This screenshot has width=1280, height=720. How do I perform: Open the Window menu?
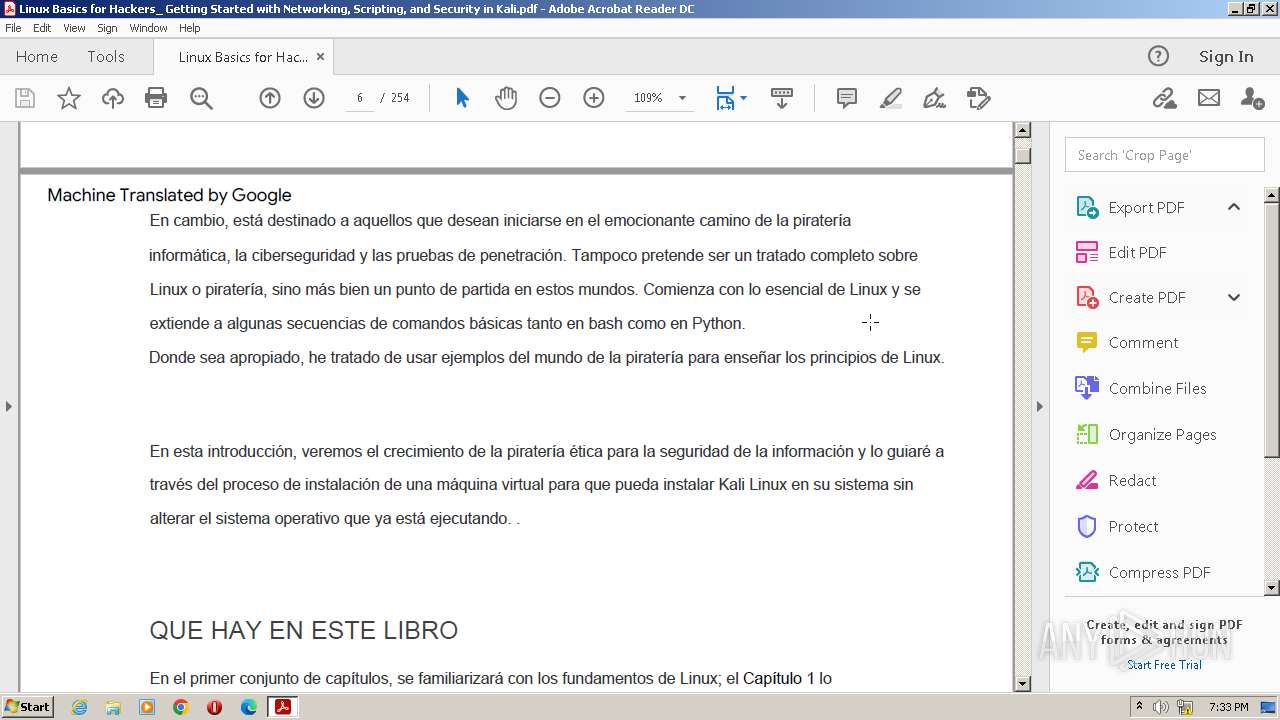148,28
